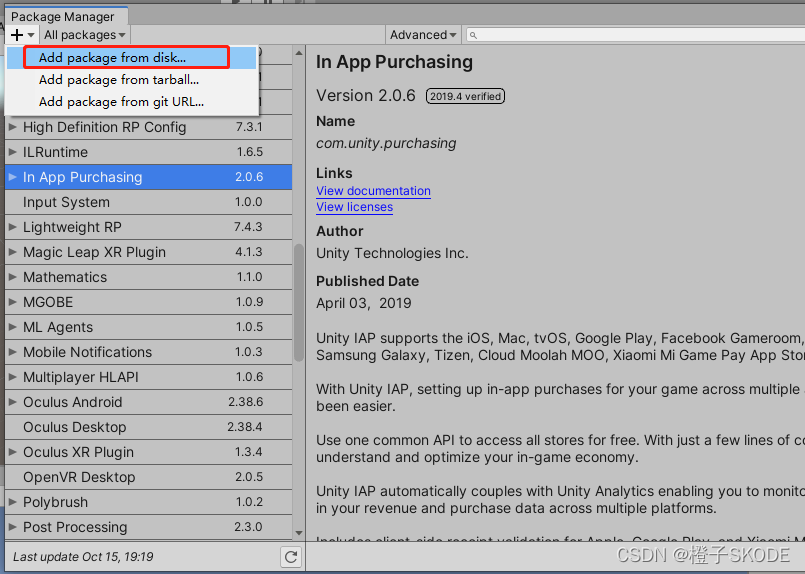Expand ILRuntime package arrow
This screenshot has width=805, height=574.
pyautogui.click(x=13, y=152)
